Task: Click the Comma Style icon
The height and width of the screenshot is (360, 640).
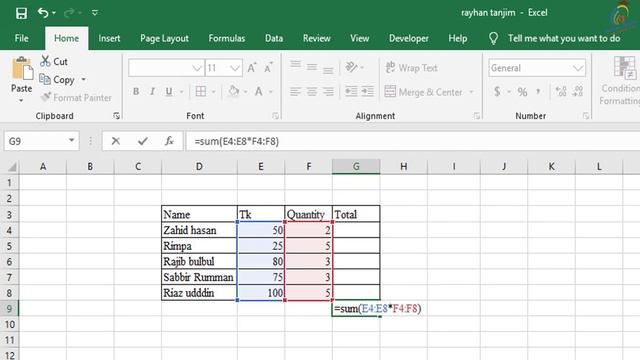Action: pyautogui.click(x=538, y=91)
